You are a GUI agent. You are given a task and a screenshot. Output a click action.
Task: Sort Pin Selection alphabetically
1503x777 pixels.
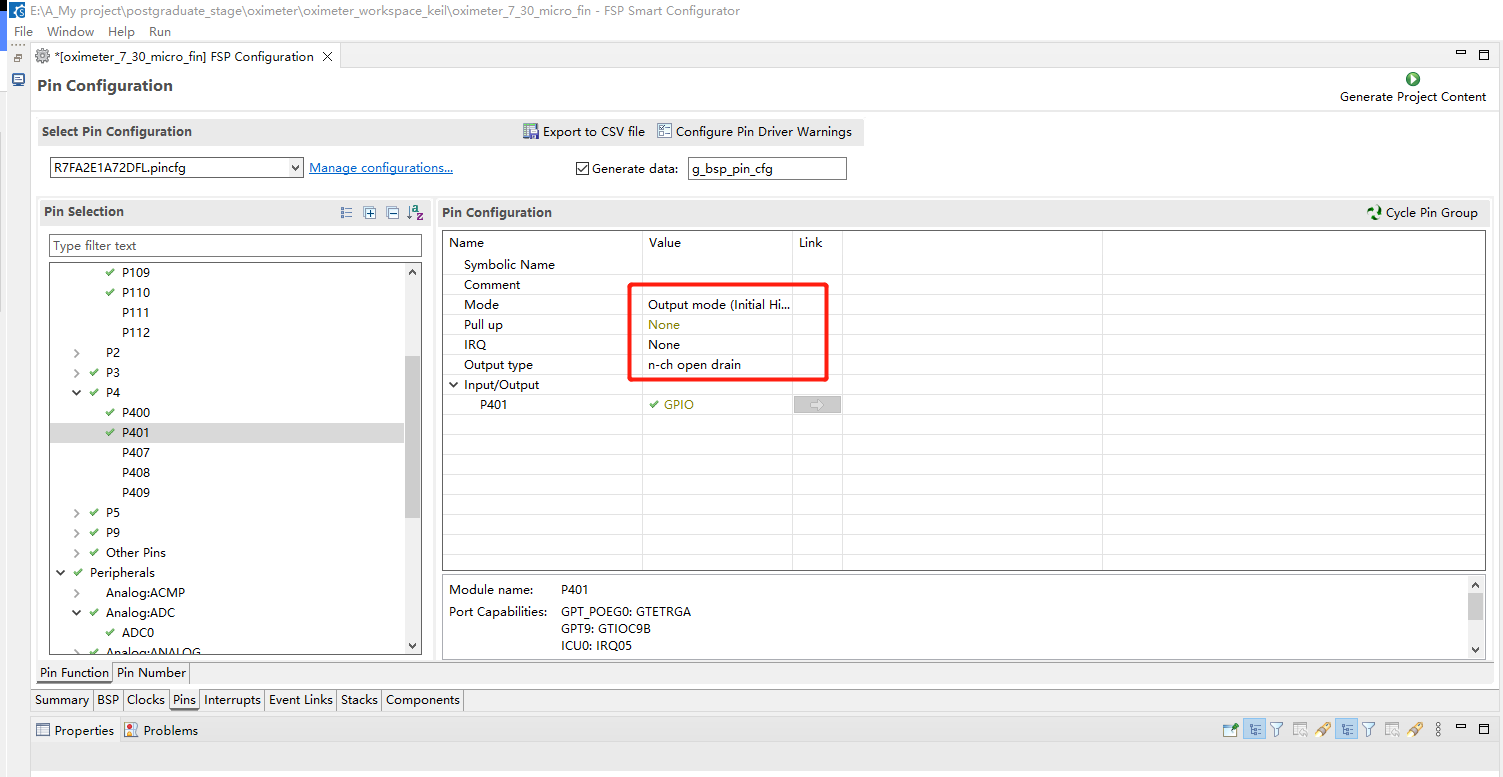point(415,212)
